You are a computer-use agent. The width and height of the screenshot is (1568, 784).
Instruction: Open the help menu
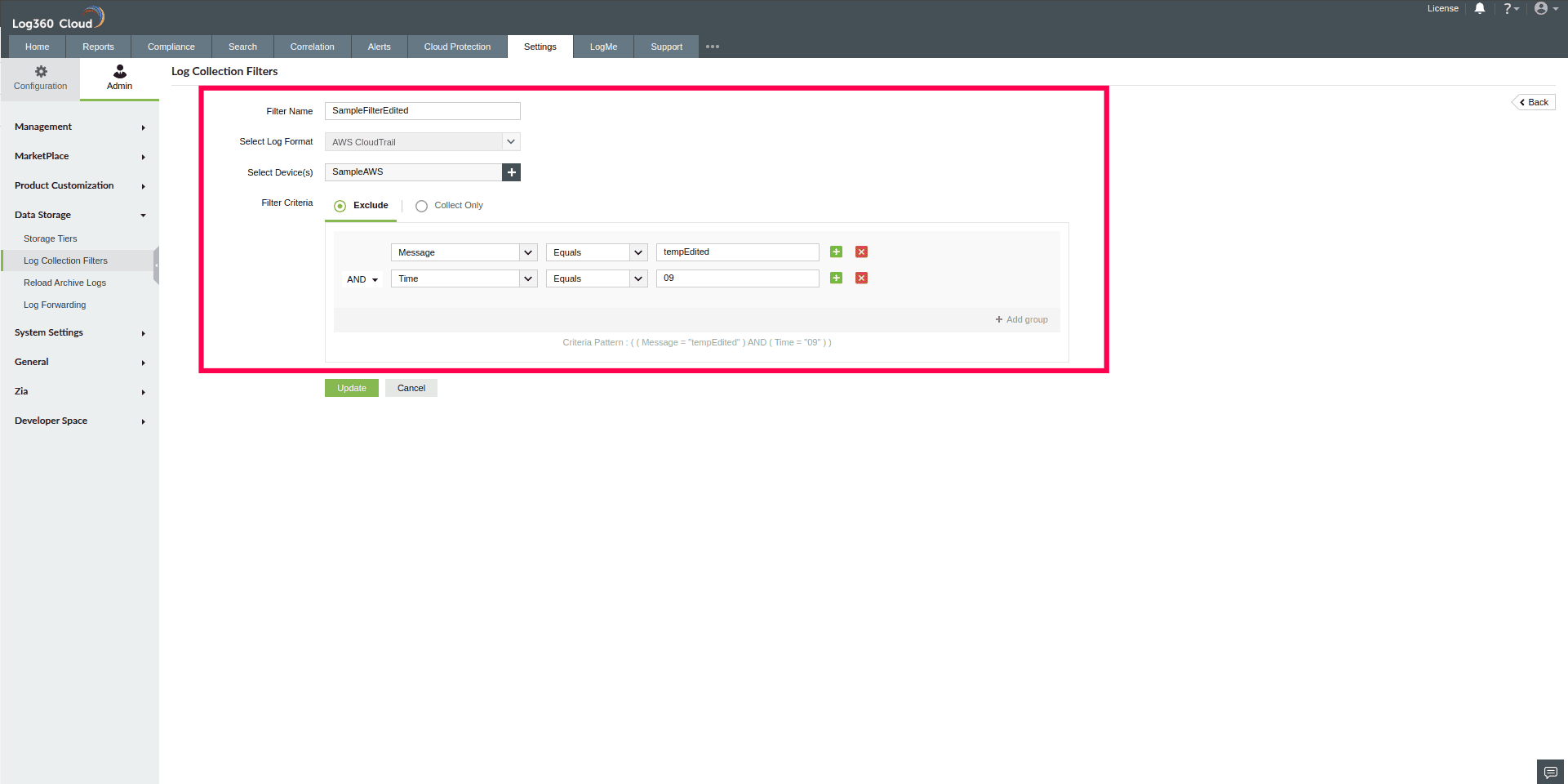[x=1510, y=8]
